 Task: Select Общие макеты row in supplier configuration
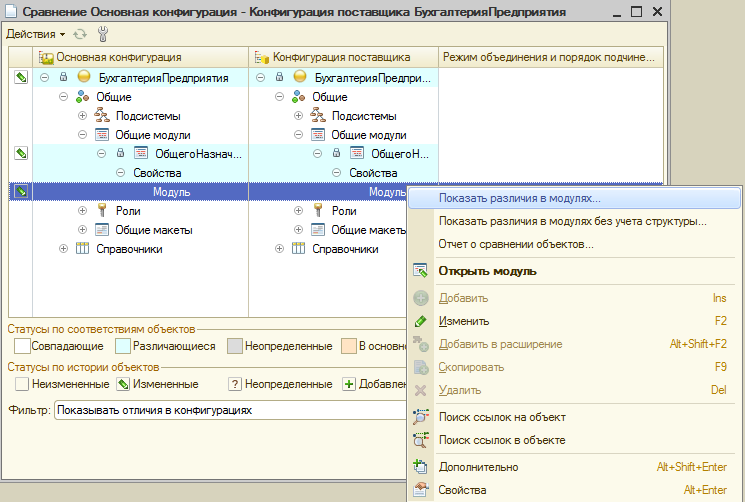point(328,230)
